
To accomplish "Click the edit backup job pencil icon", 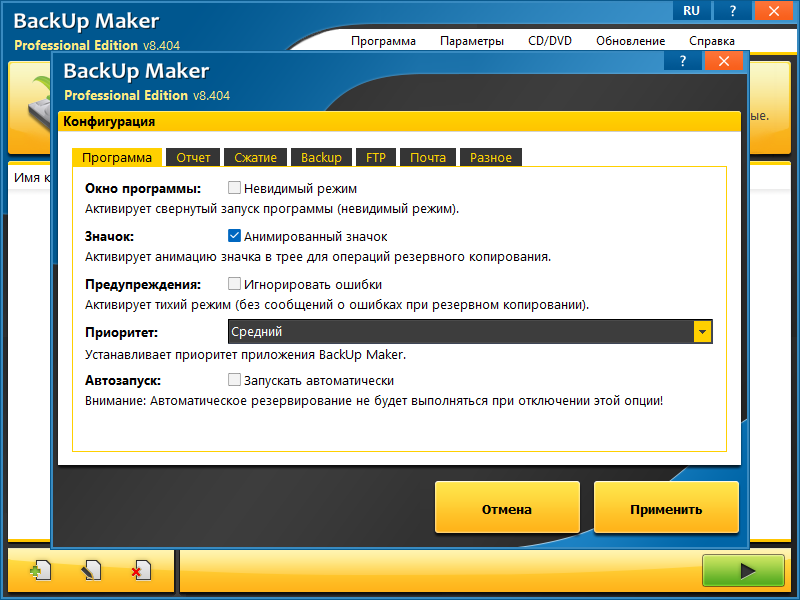I will tap(91, 570).
